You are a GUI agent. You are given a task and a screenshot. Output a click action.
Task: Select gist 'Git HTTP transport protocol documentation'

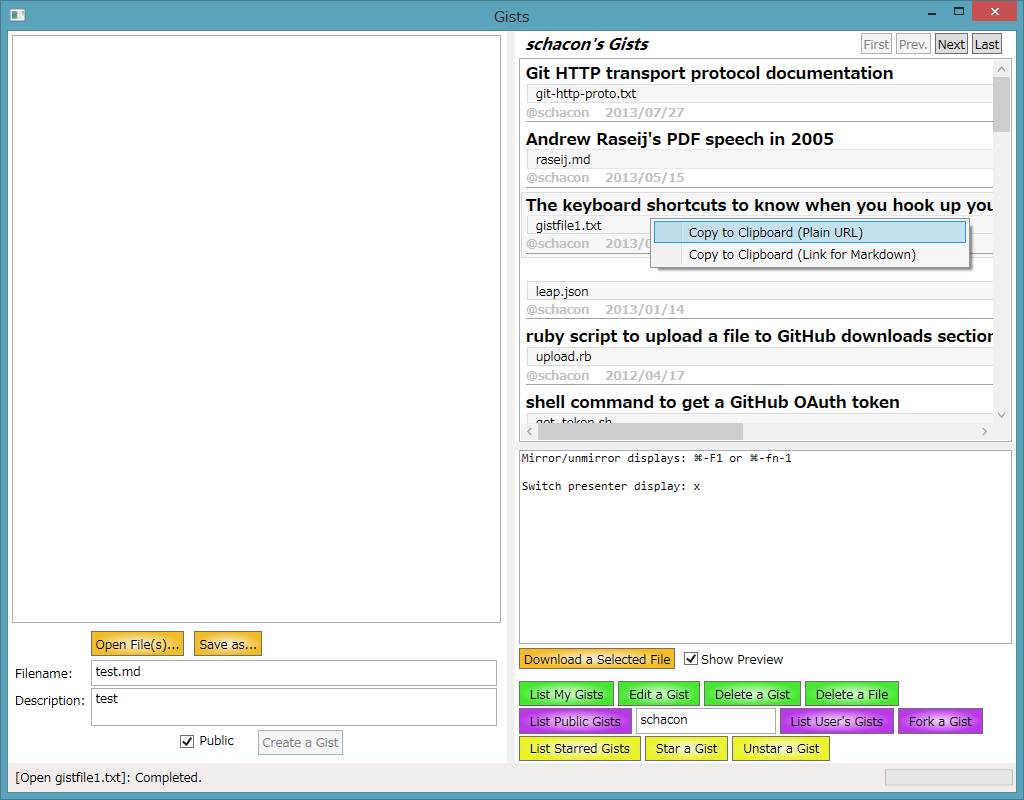709,73
